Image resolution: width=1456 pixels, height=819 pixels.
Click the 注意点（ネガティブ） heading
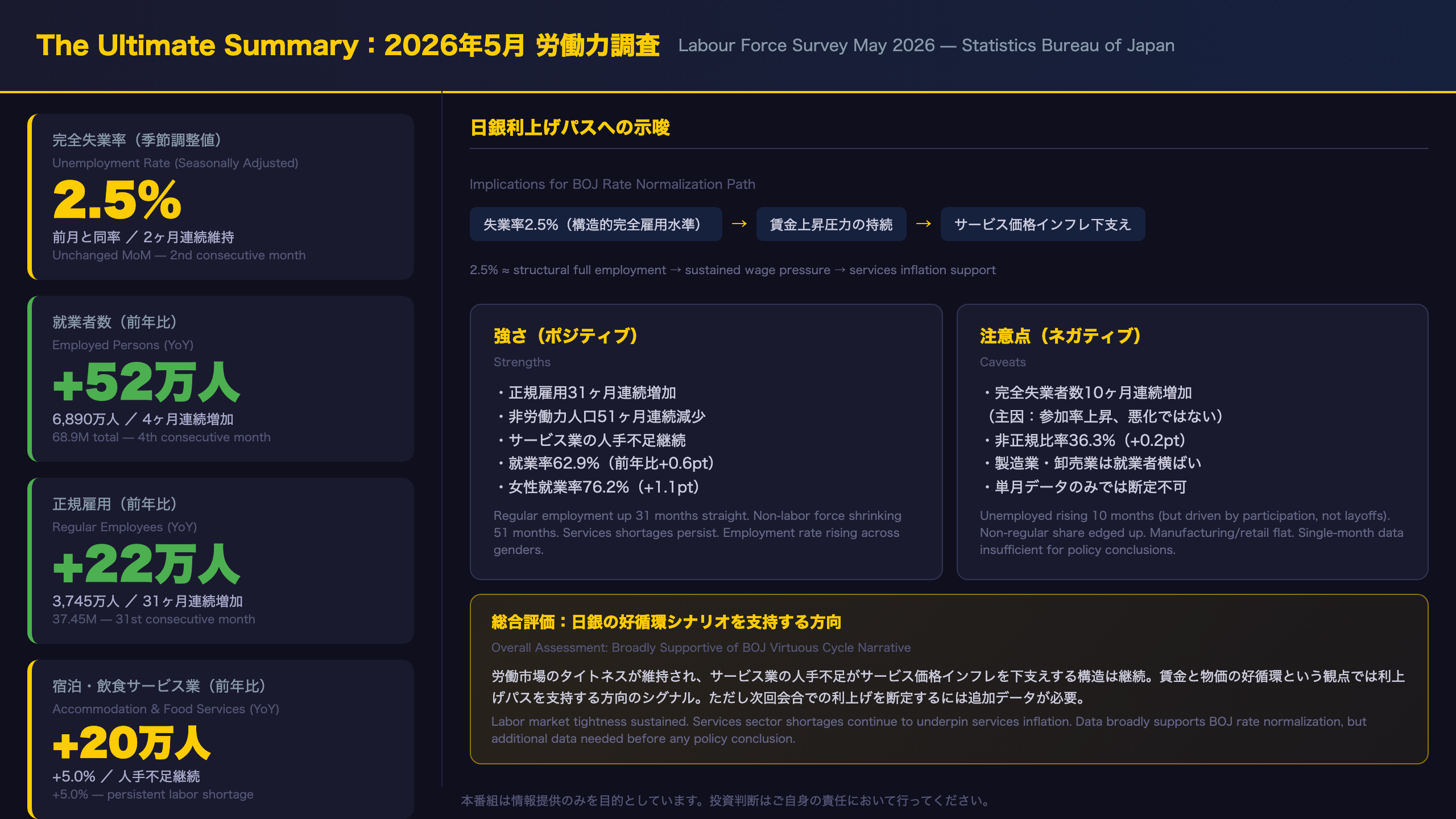1060,336
